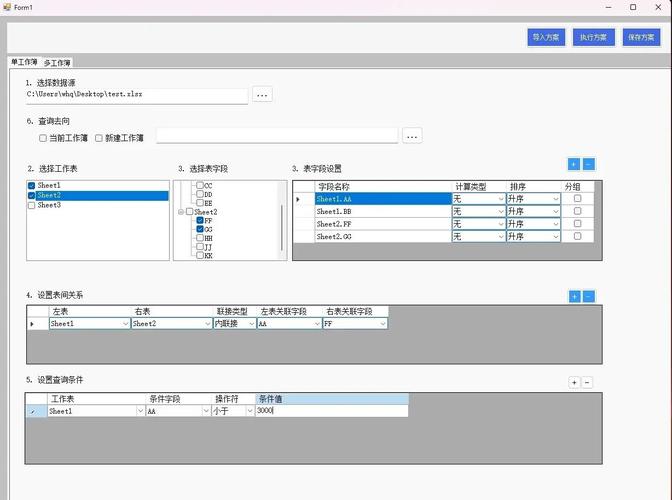Viewport: 672px width, 500px height.
Task: Select the row header arrow of Sheet1.AA row
Action: pyautogui.click(x=304, y=199)
